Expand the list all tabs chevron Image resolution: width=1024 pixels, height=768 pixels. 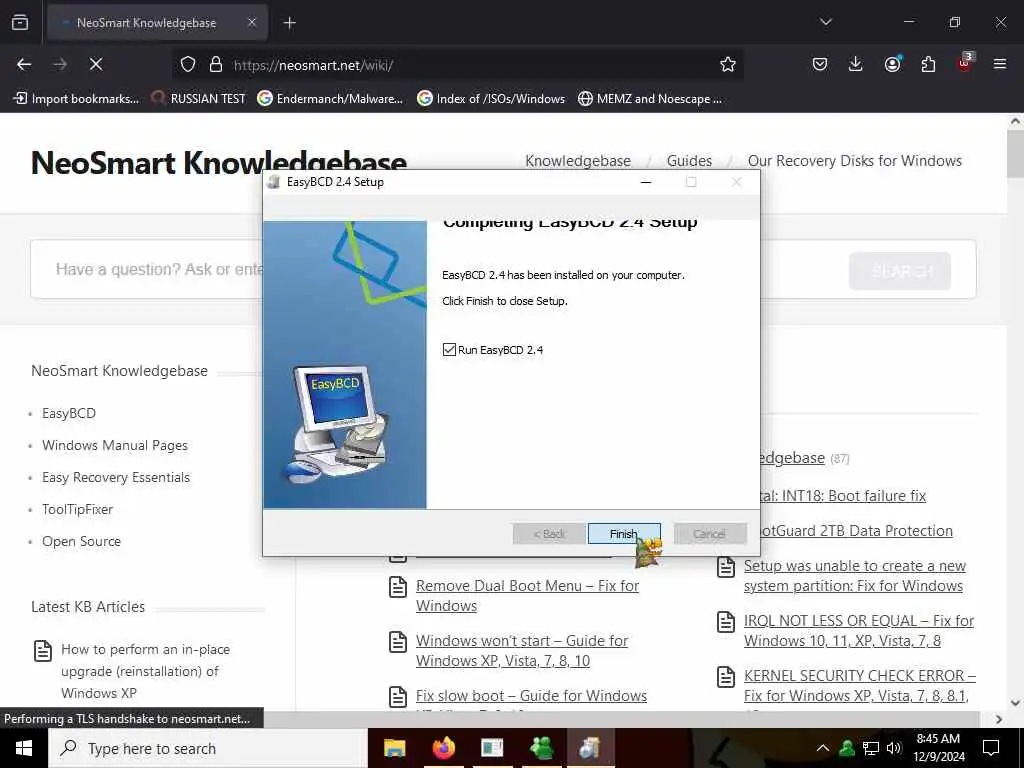point(825,22)
